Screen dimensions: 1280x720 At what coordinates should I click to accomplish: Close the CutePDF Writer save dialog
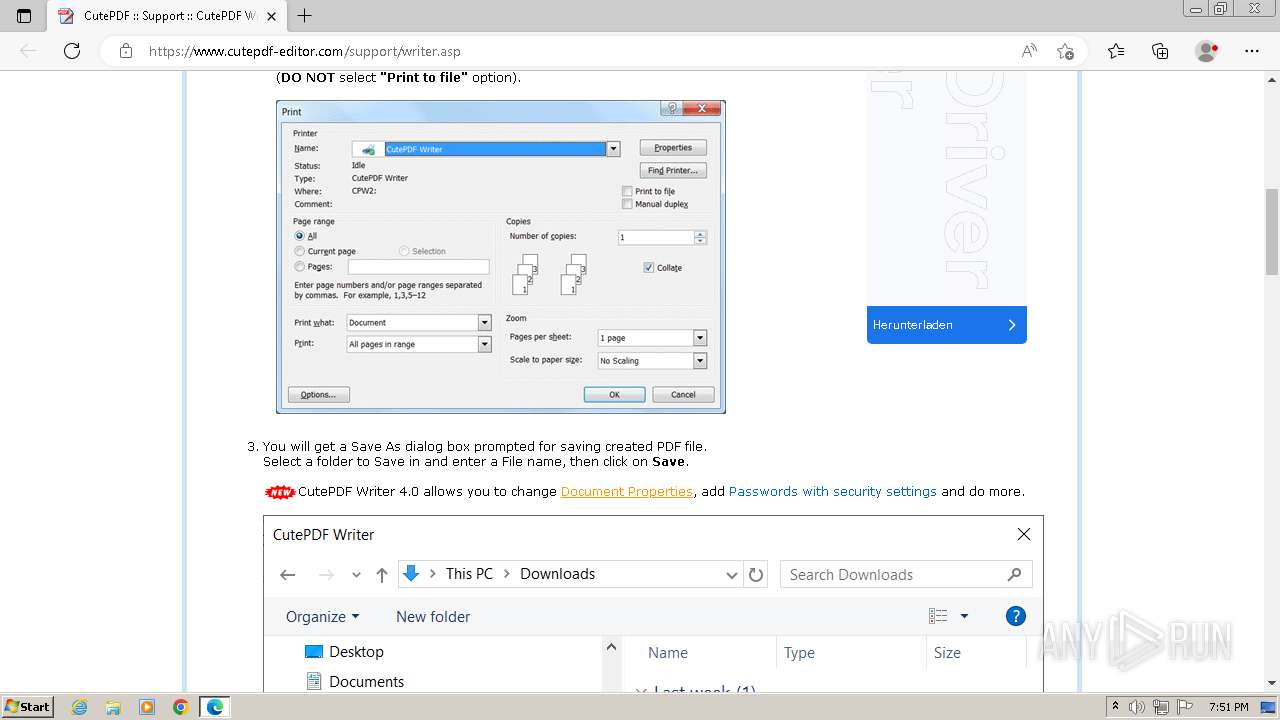click(1024, 534)
